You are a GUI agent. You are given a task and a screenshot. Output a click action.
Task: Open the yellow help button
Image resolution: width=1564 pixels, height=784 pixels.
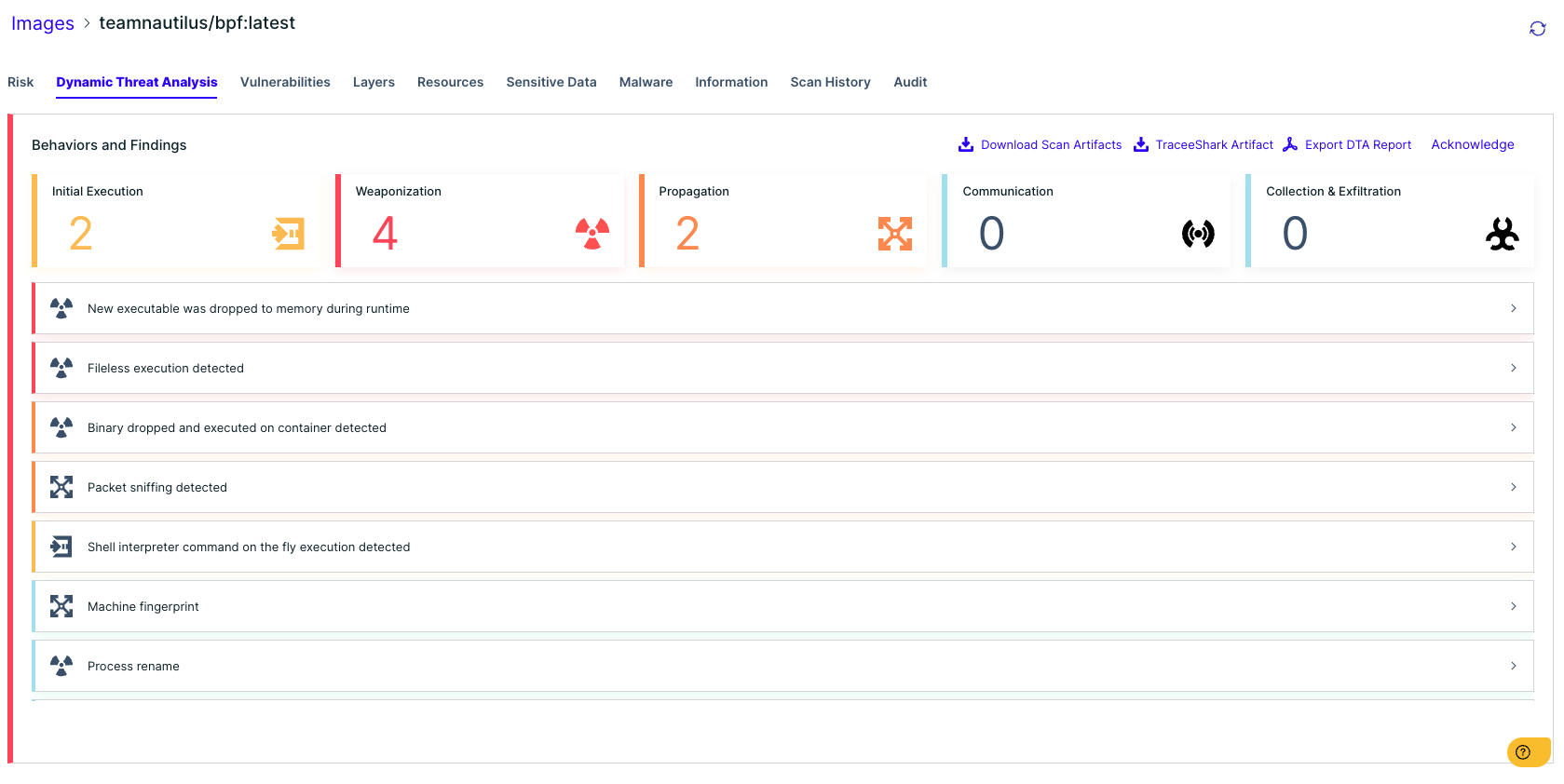1529,752
